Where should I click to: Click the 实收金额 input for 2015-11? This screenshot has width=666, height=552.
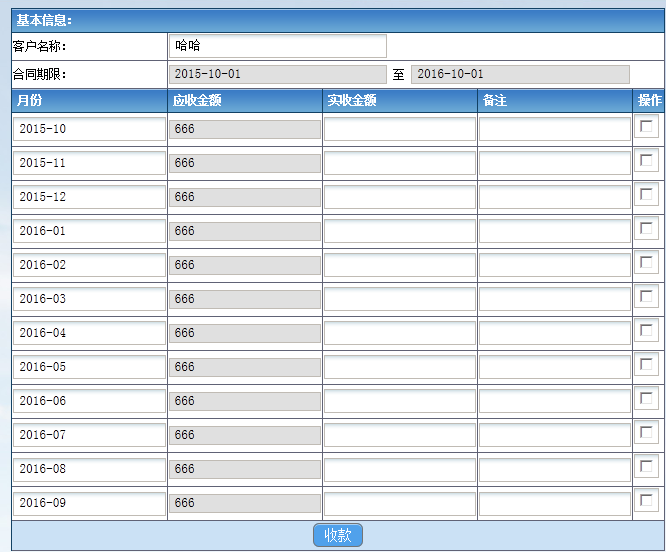400,163
